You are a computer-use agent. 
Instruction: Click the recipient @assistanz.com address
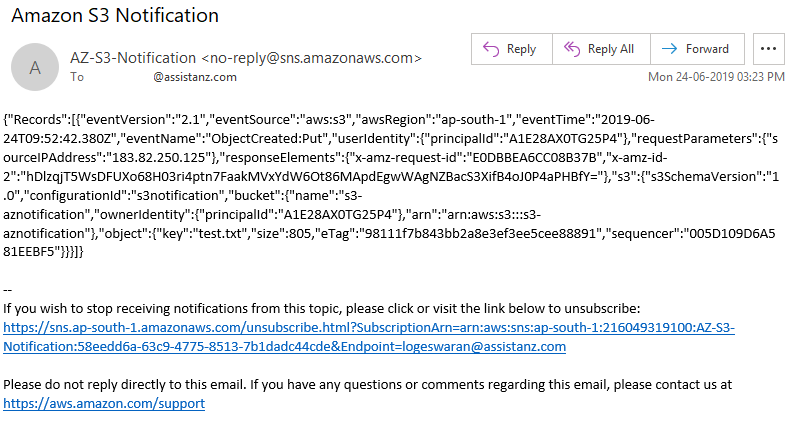(194, 77)
